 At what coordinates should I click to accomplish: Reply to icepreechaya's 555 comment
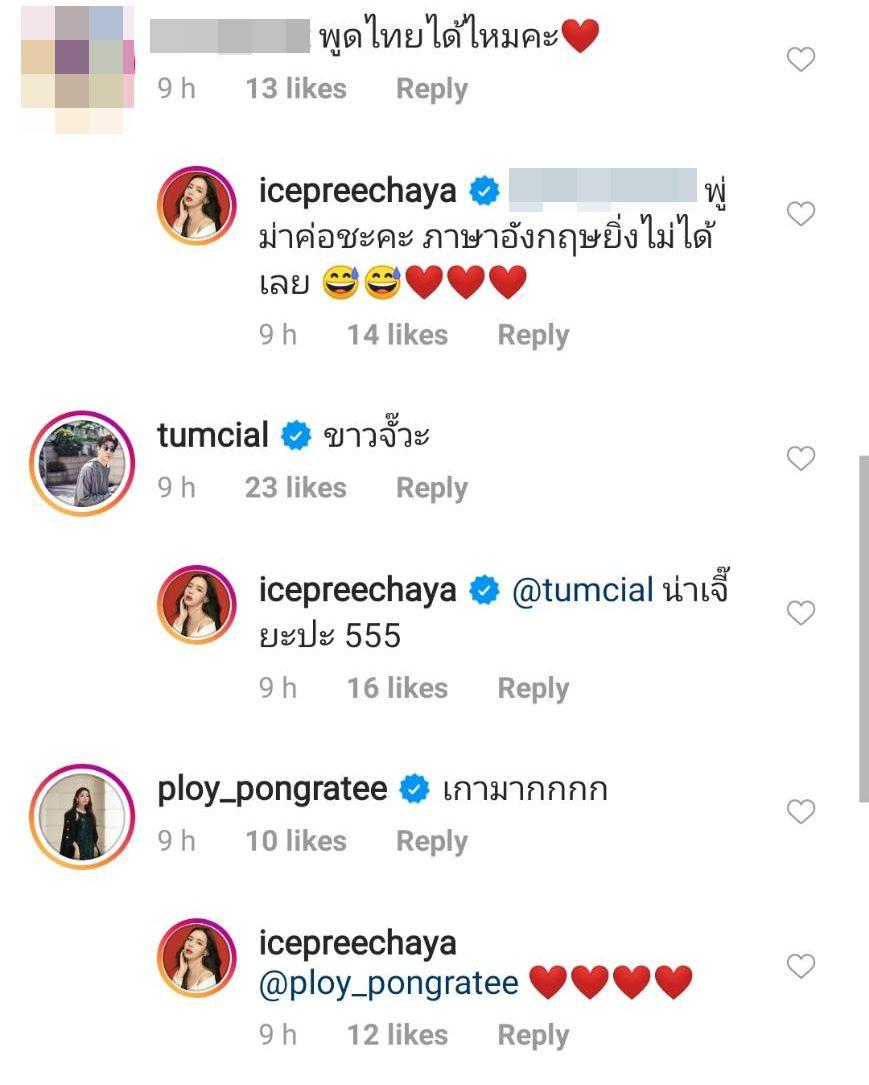pyautogui.click(x=533, y=688)
